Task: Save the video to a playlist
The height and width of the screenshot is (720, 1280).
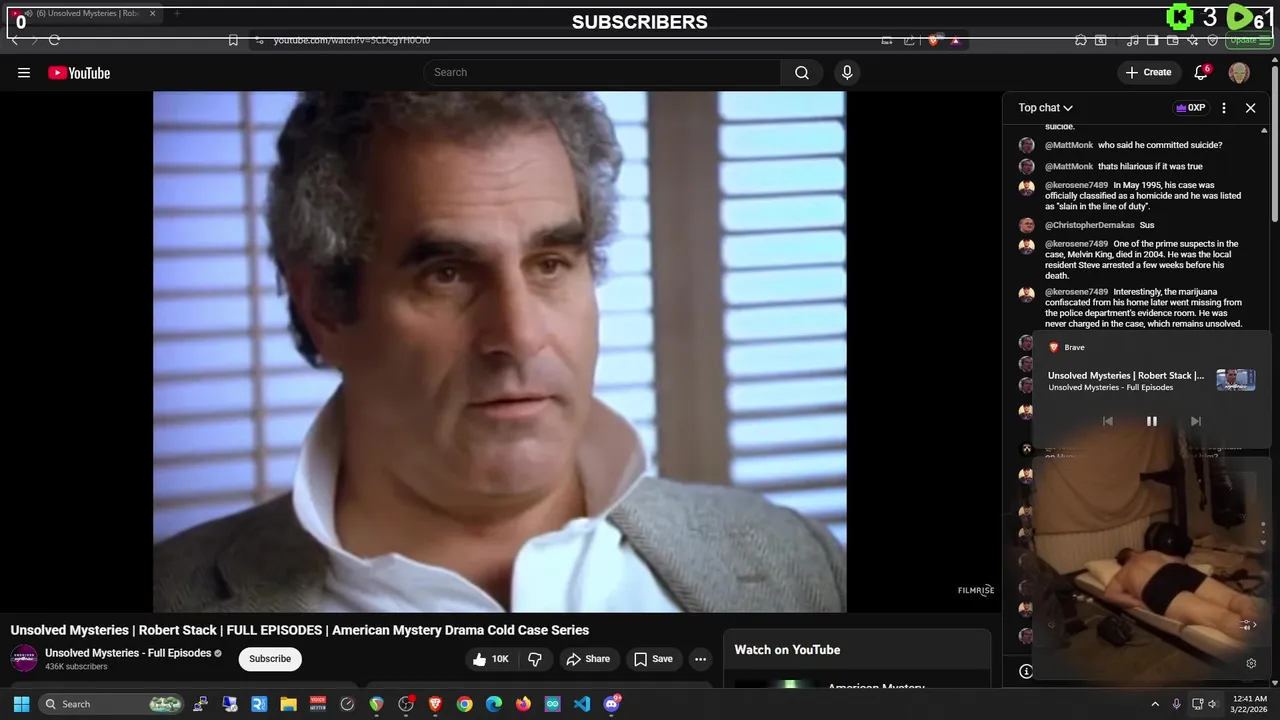Action: (x=653, y=659)
